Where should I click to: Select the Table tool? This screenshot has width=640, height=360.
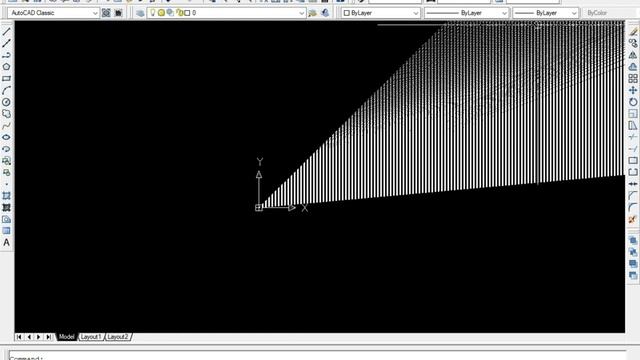(7, 231)
